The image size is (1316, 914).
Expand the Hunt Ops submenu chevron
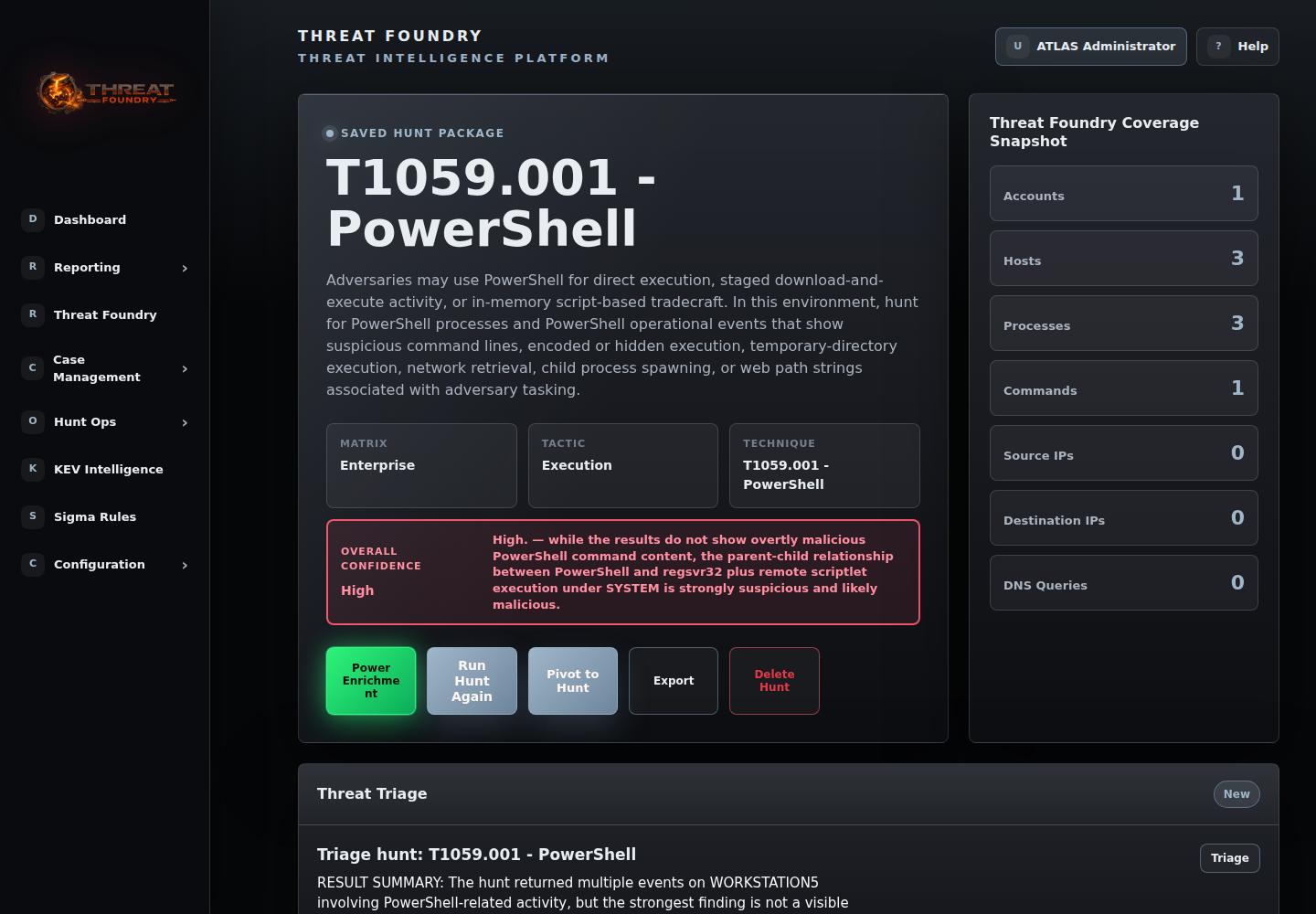click(x=185, y=422)
